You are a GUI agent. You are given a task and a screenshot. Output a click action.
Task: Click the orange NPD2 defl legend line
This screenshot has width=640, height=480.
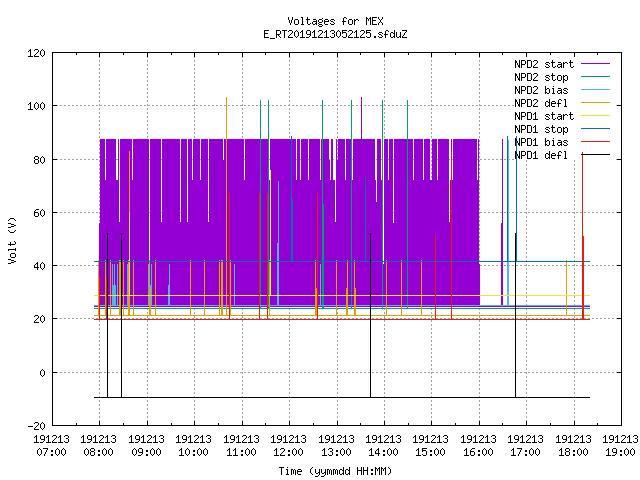pos(595,103)
